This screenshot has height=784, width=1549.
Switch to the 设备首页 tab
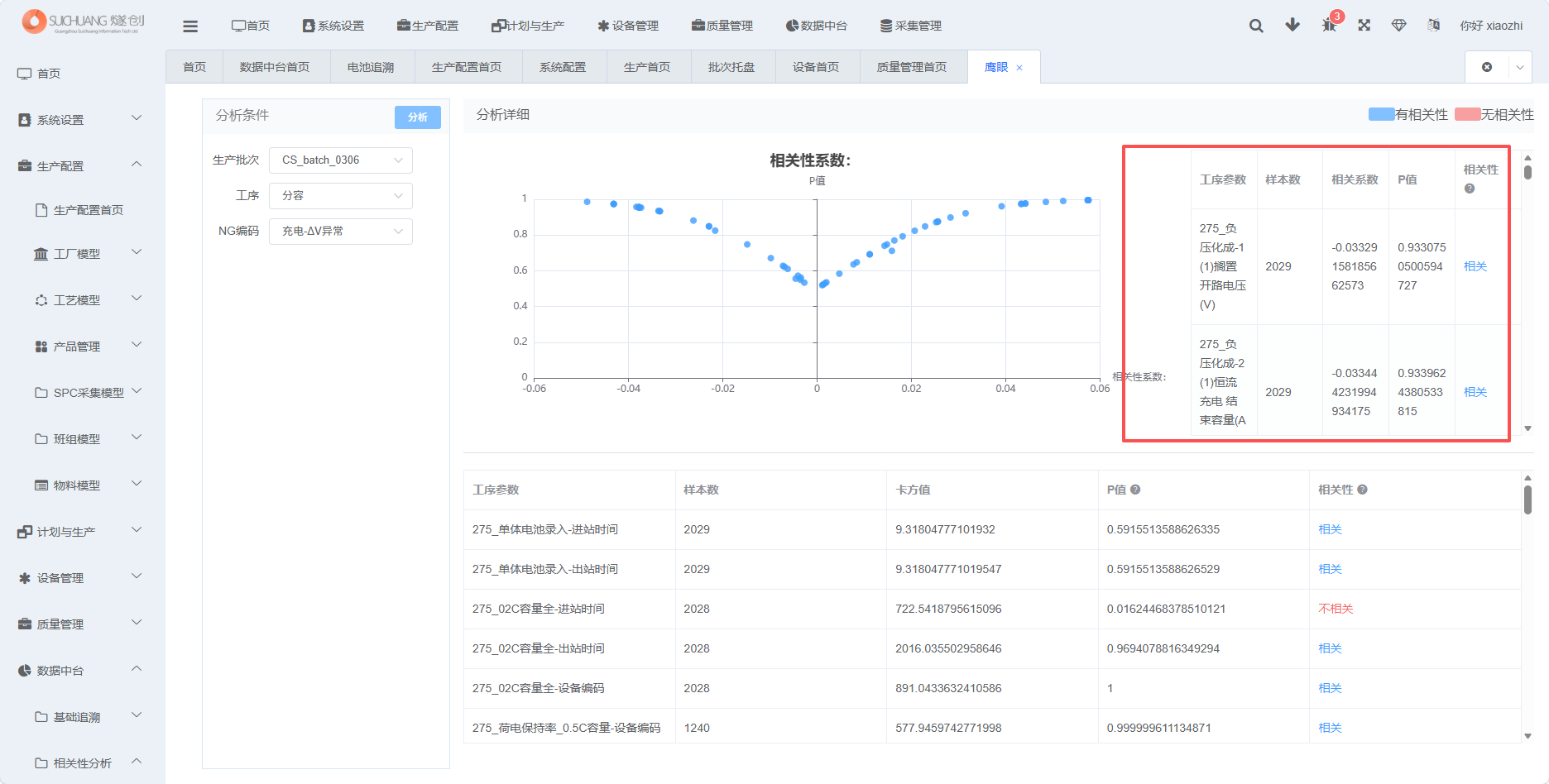tap(816, 67)
